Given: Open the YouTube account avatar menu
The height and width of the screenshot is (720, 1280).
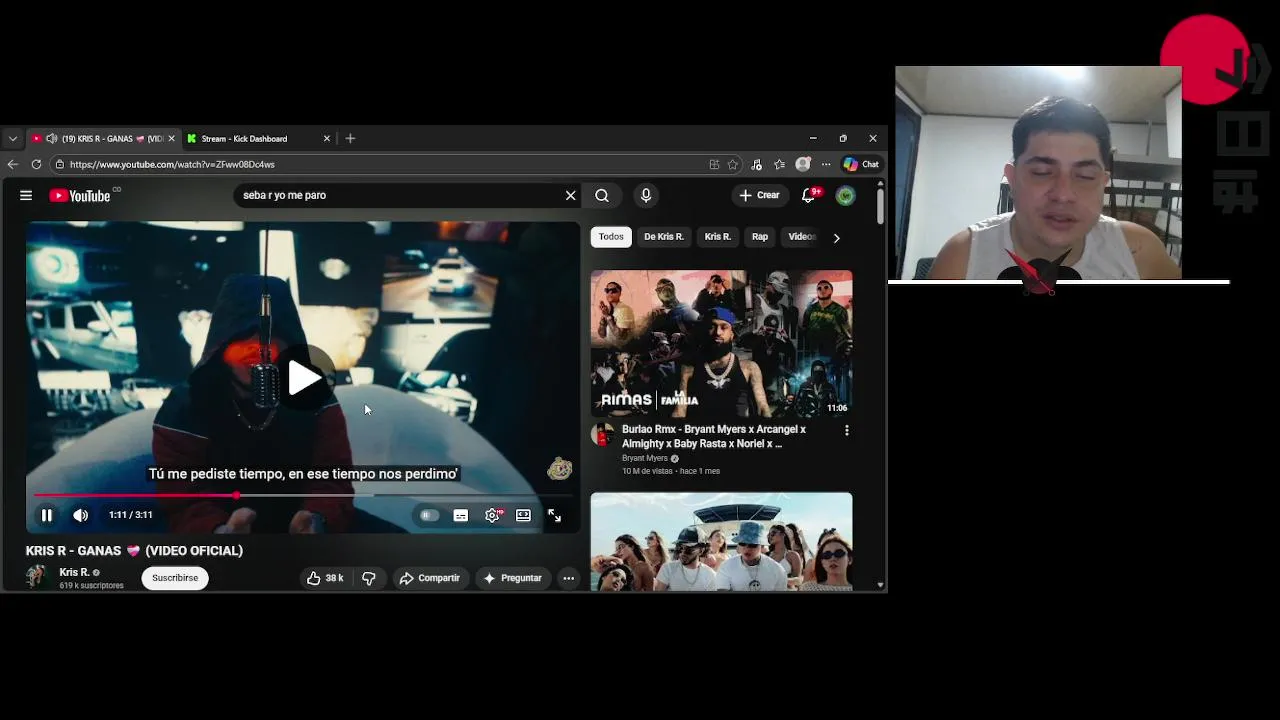Looking at the screenshot, I should click(x=846, y=196).
